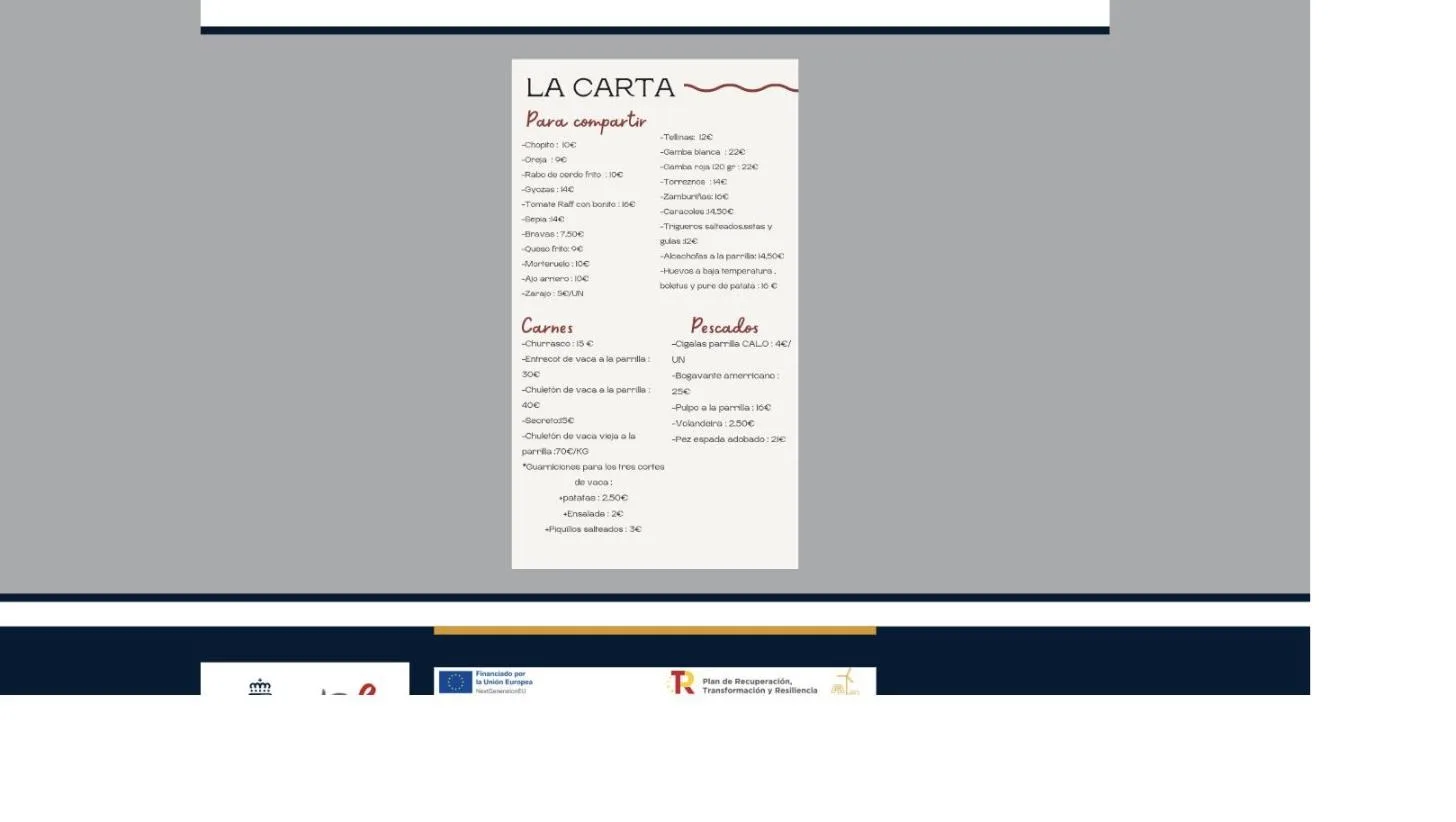Click the '+patatas : 2,50€' garnish line
The image size is (1456, 822).
tap(593, 498)
